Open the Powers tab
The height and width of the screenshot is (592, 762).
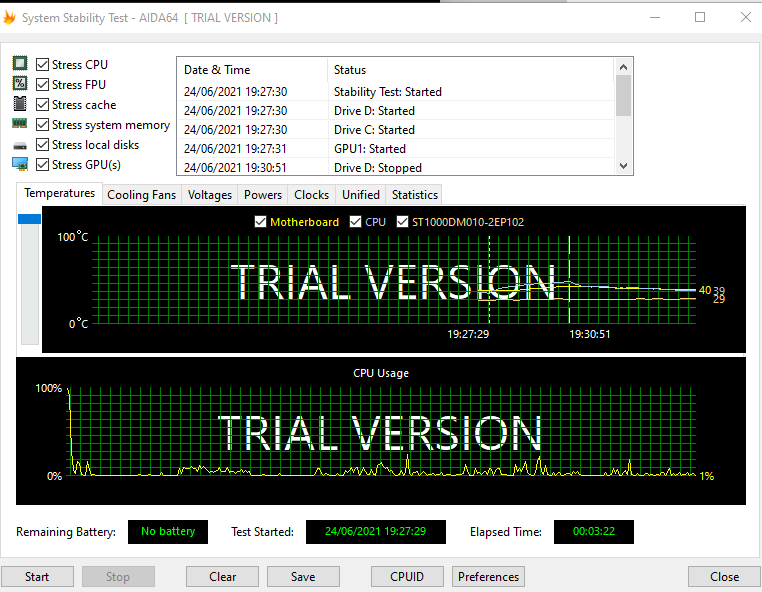pyautogui.click(x=263, y=195)
